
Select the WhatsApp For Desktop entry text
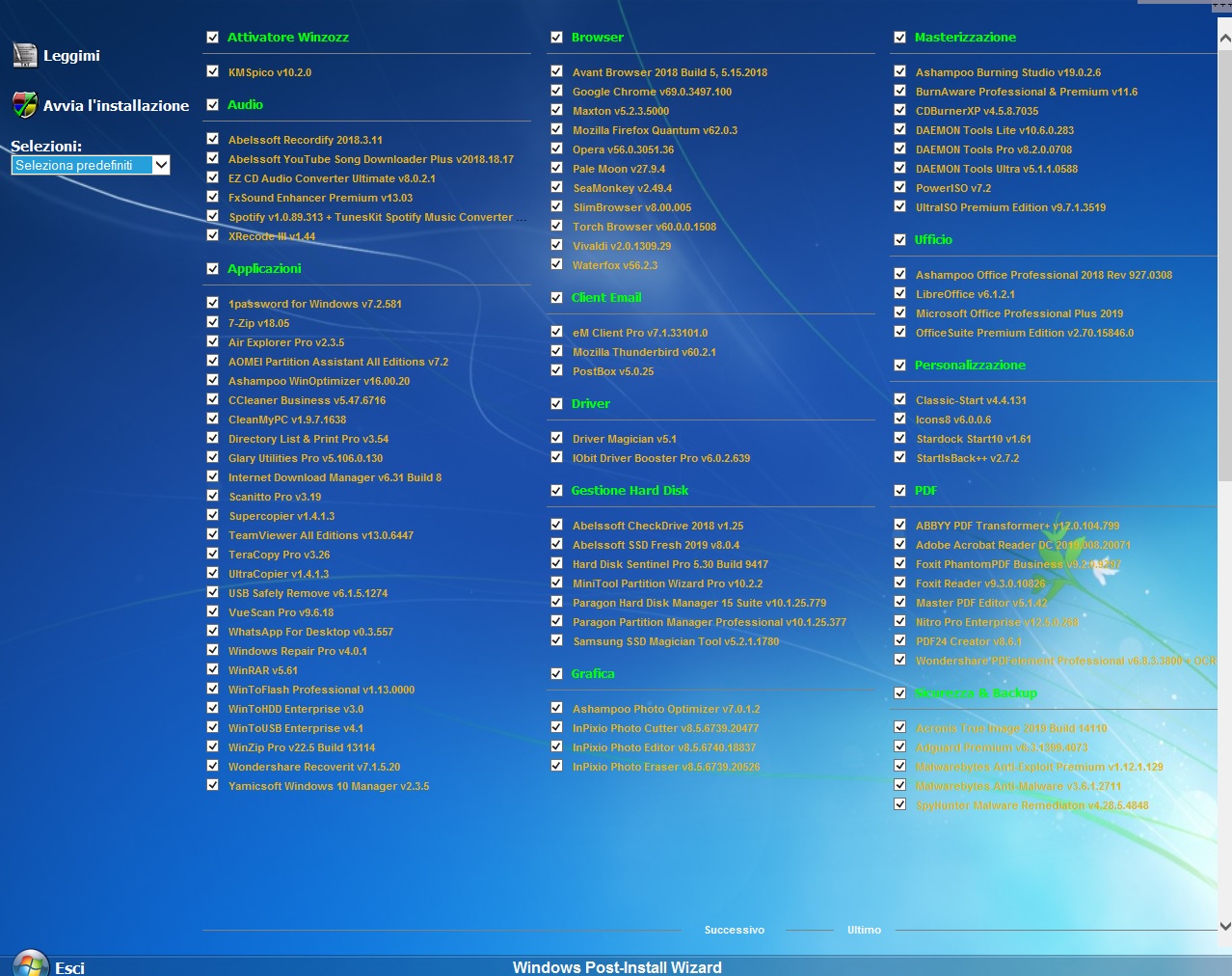(310, 632)
